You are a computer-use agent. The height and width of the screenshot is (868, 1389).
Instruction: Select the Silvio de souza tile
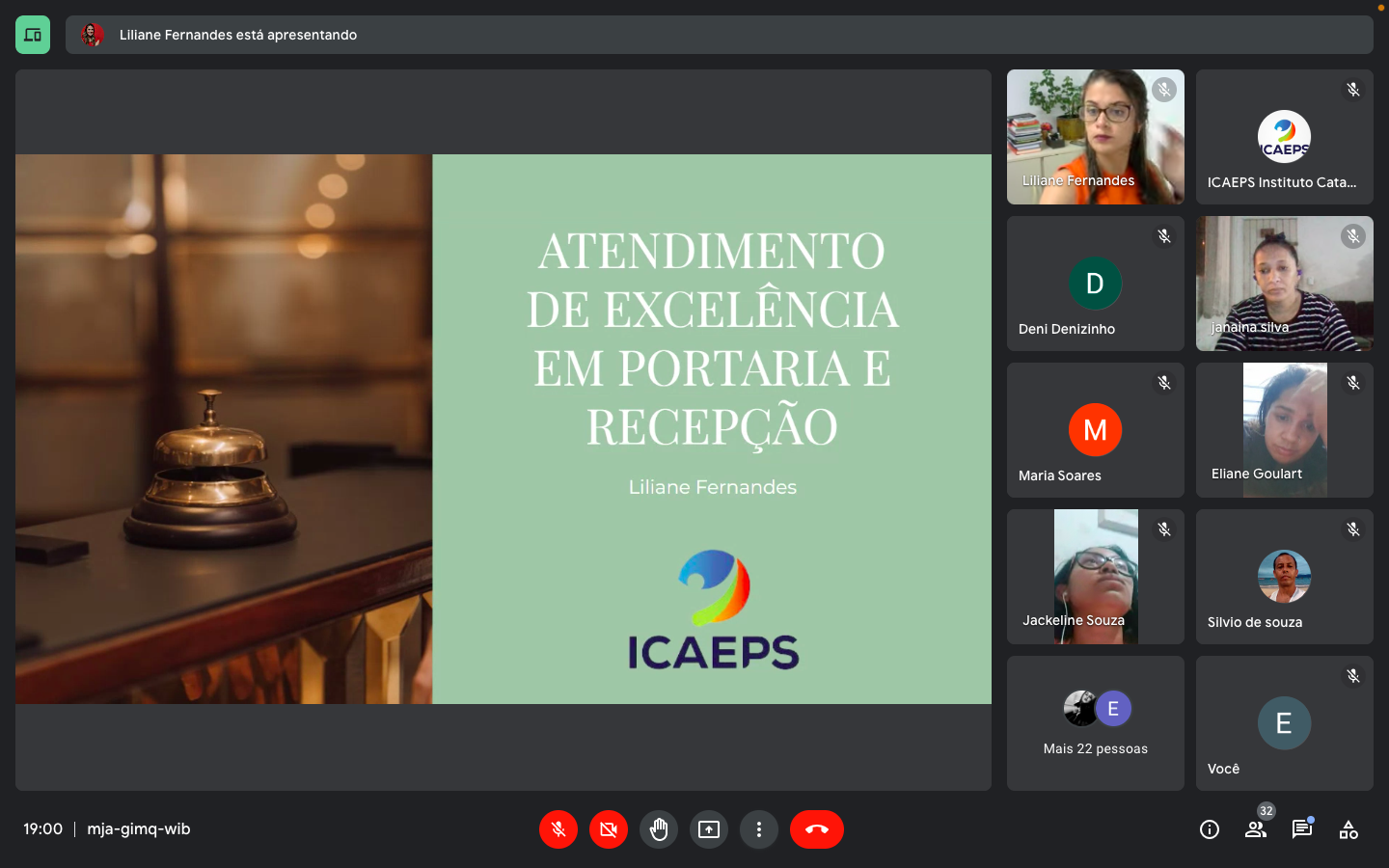coord(1285,577)
